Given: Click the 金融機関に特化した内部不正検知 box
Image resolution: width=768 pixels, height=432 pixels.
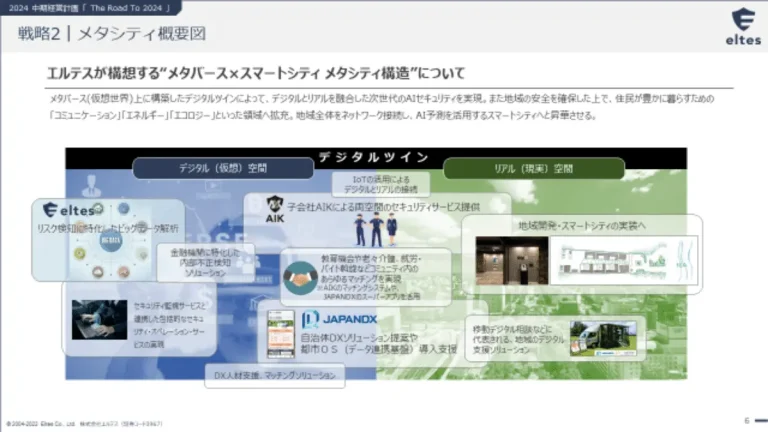Looking at the screenshot, I should 206,263.
